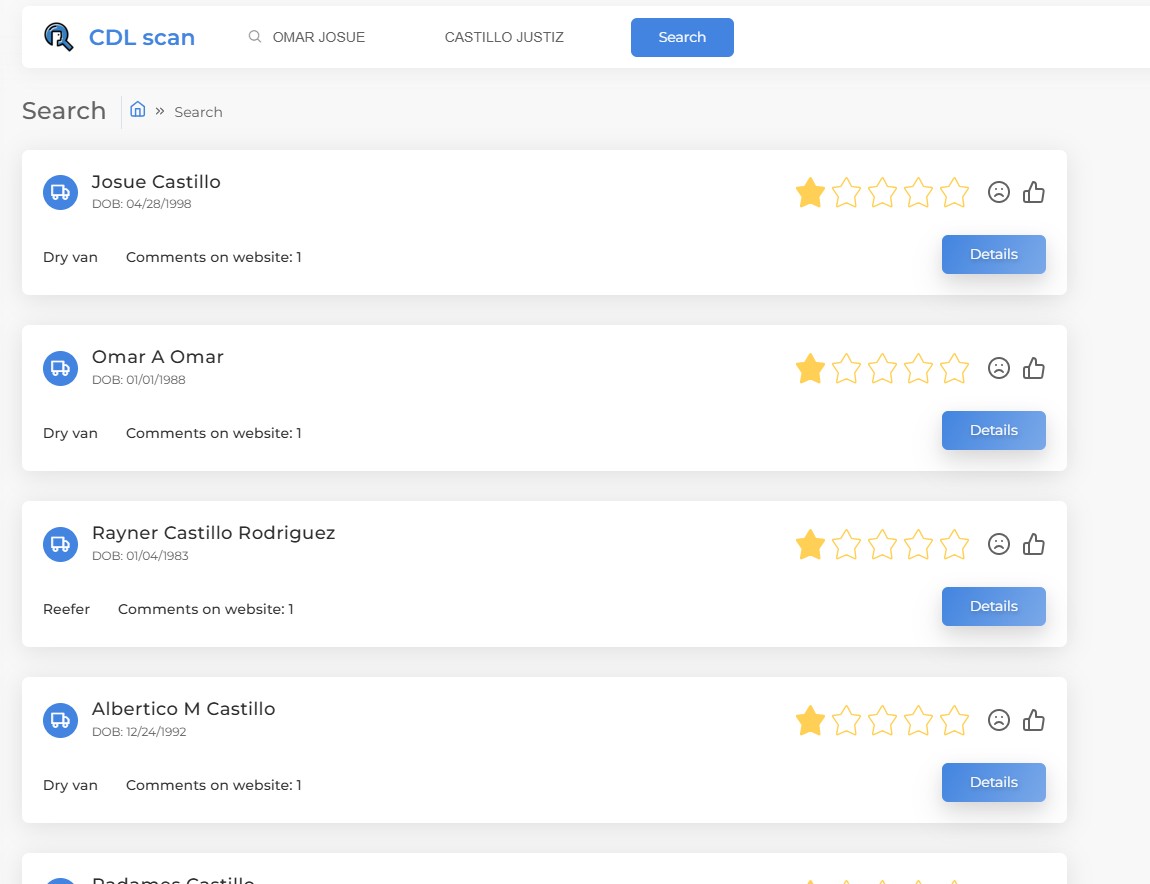The image size is (1150, 884).
Task: Click the thumbs up icon for Josue Castillo
Action: click(x=1034, y=192)
